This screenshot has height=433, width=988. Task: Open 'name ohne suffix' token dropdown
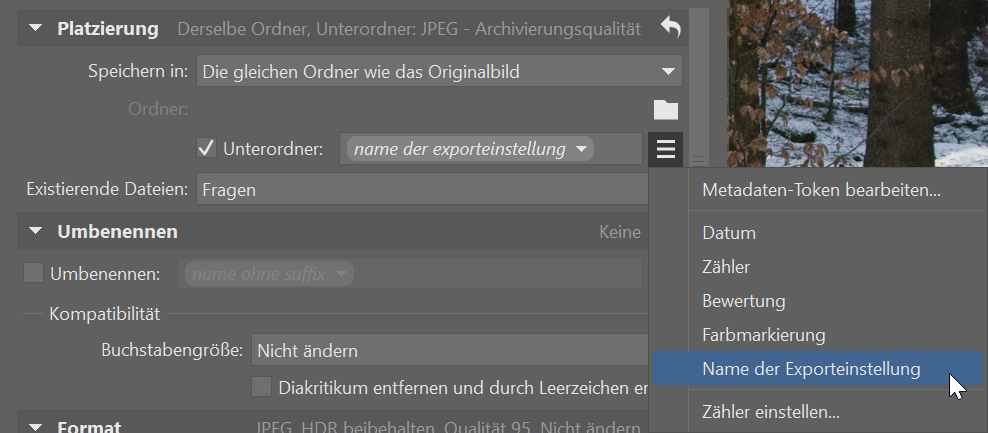(342, 274)
